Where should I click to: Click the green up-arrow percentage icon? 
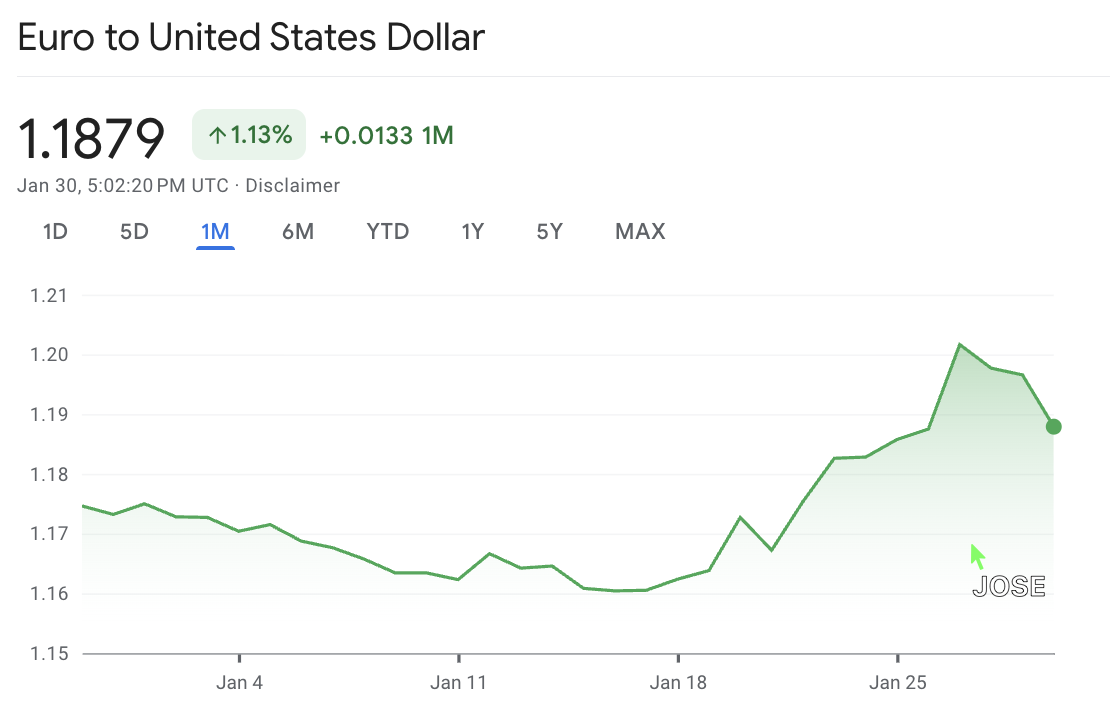tap(217, 135)
